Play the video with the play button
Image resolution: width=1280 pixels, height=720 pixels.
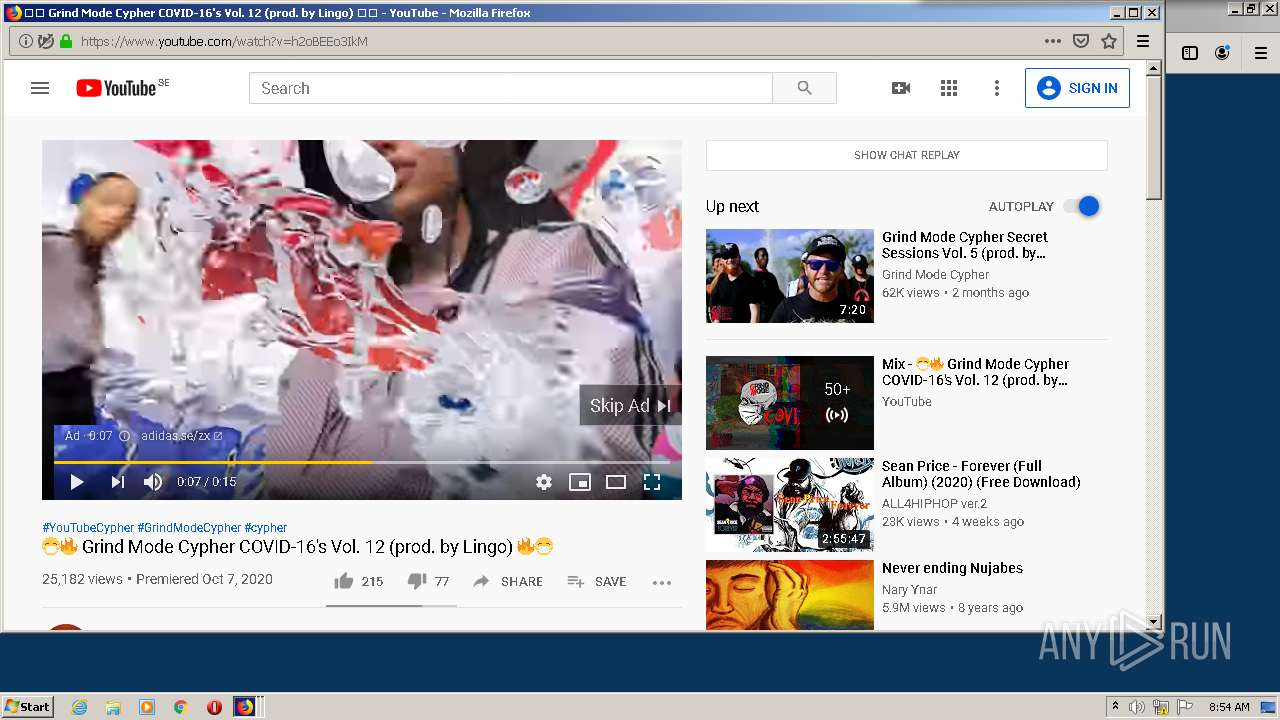pos(76,482)
